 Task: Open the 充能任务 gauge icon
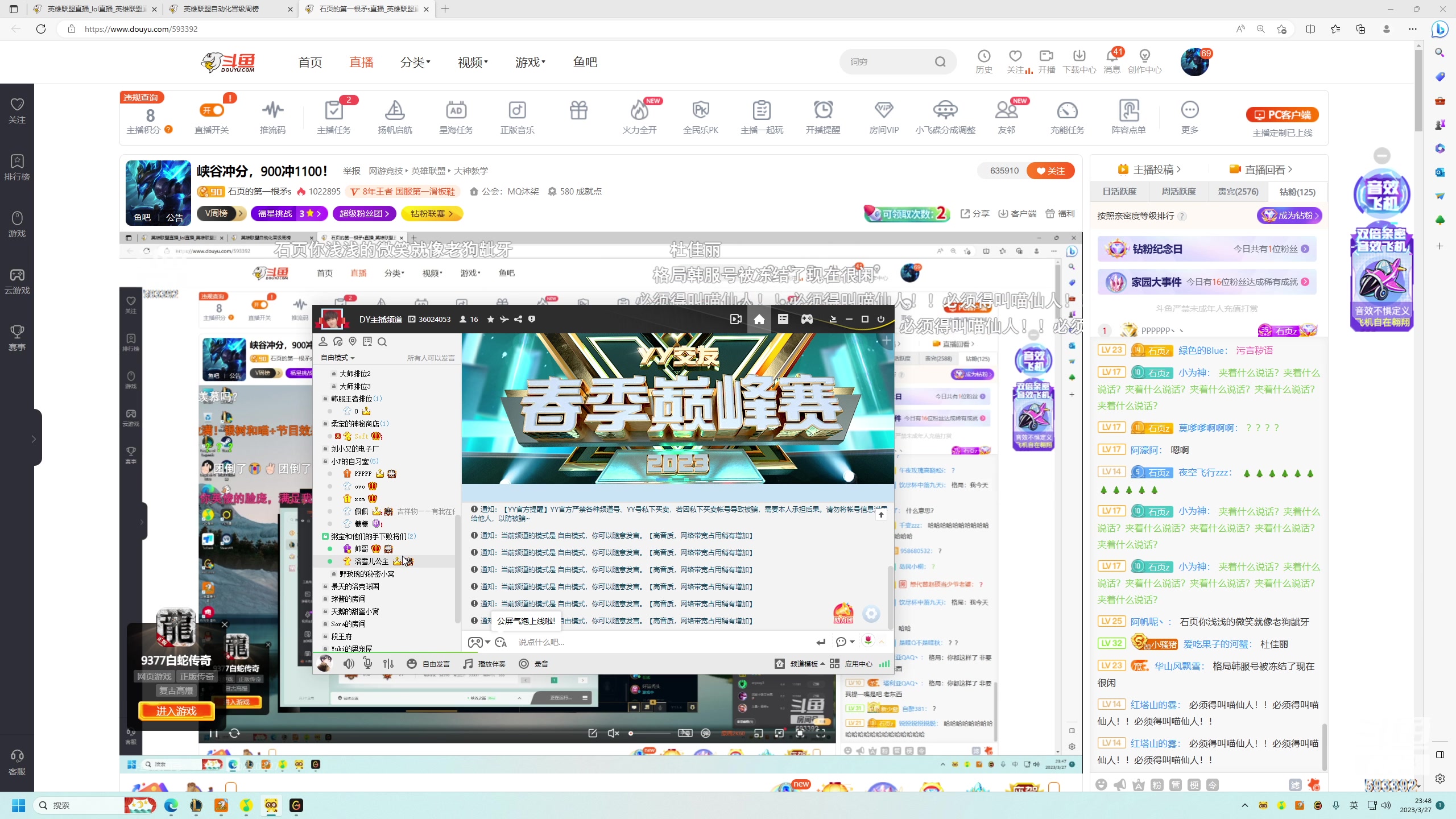[1068, 110]
